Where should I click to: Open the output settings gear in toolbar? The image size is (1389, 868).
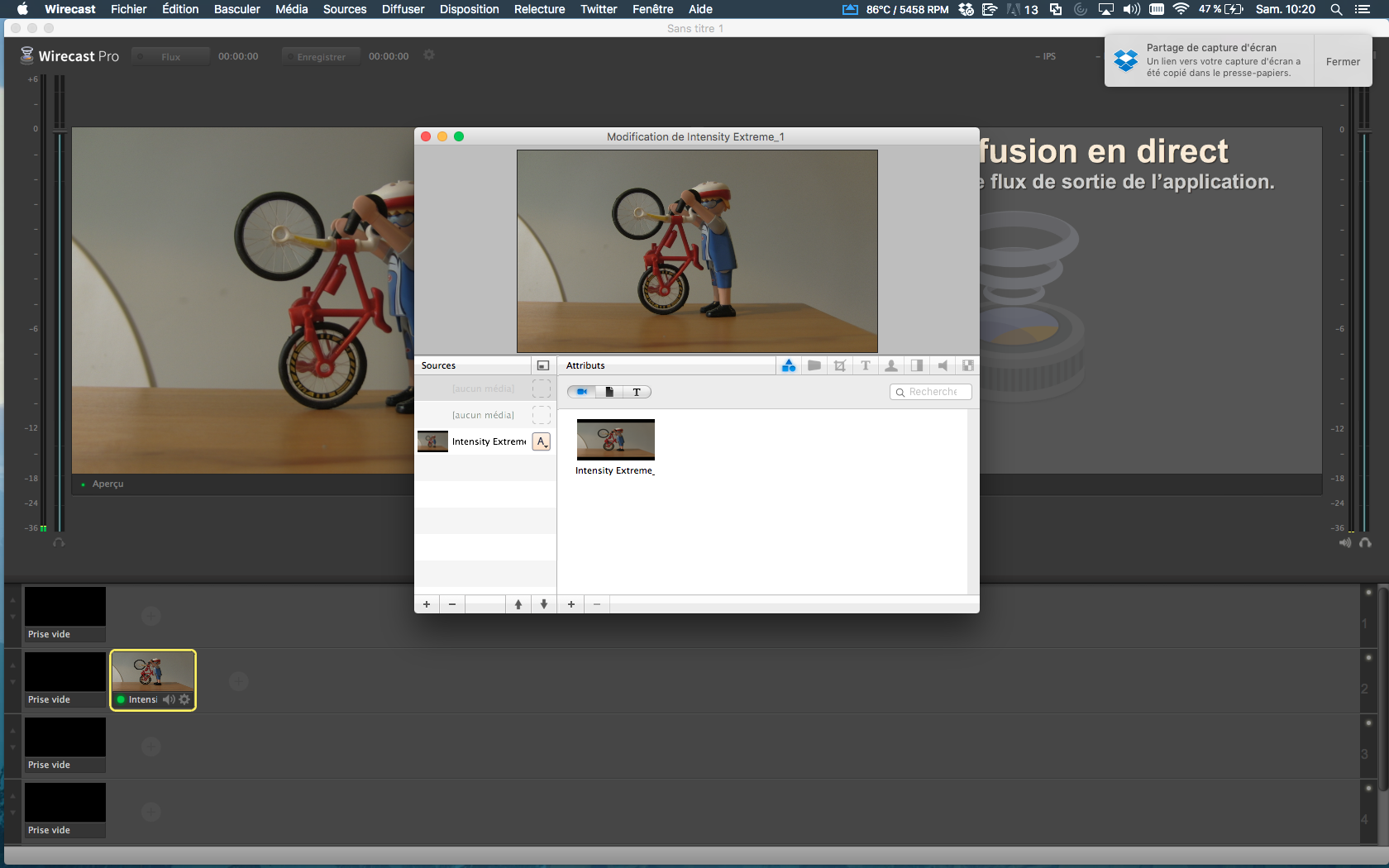point(429,55)
